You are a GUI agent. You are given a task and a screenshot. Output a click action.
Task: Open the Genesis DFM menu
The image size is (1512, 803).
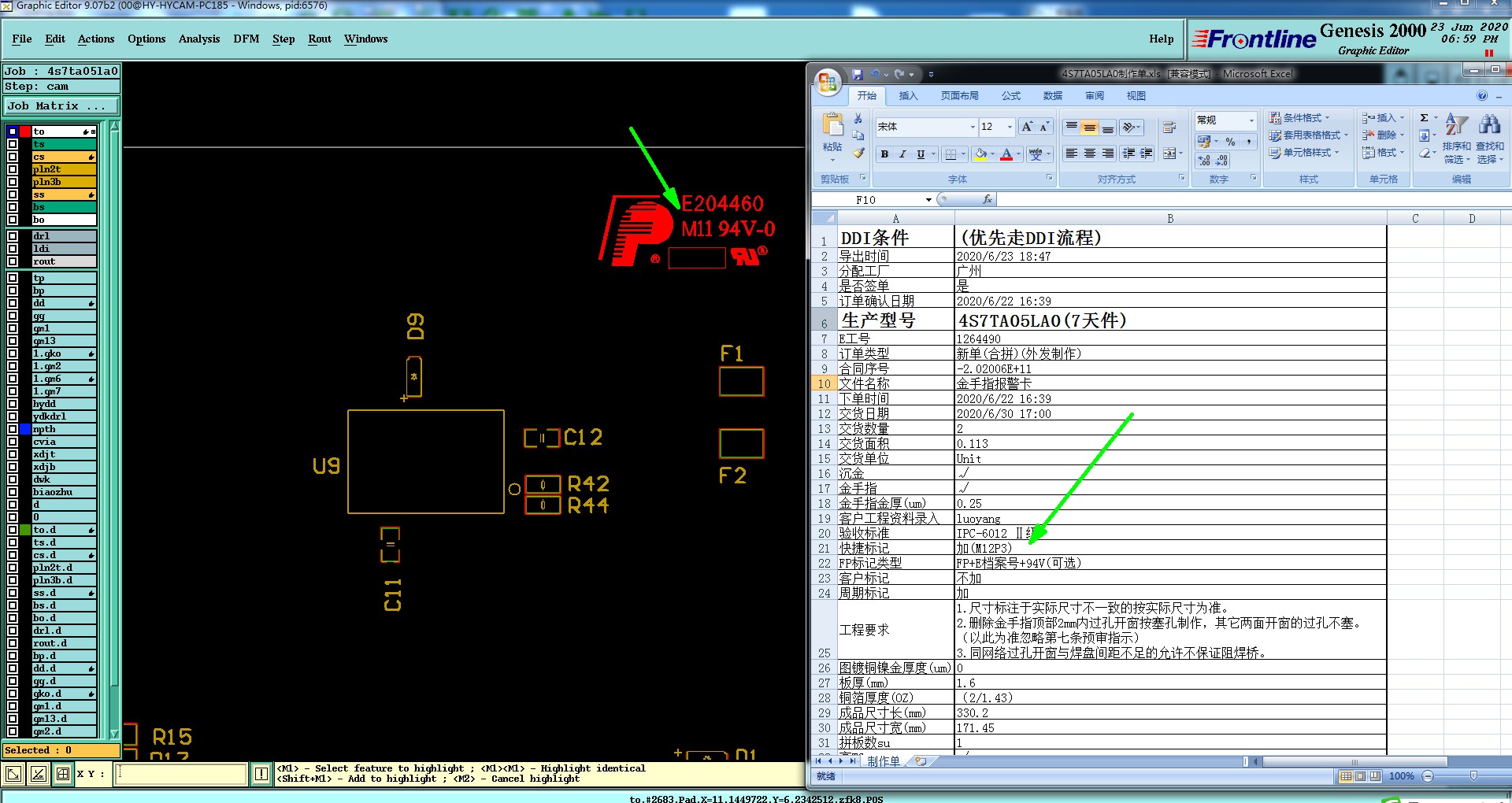click(x=246, y=39)
